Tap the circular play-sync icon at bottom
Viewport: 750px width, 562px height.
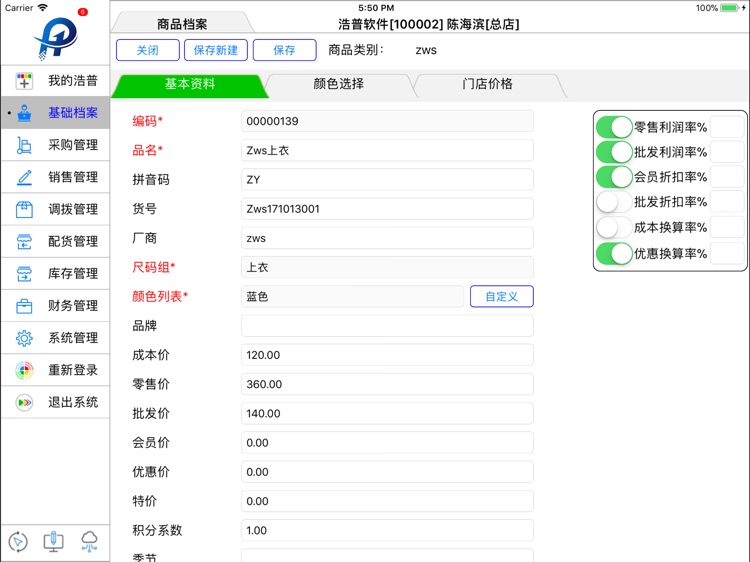point(18,541)
